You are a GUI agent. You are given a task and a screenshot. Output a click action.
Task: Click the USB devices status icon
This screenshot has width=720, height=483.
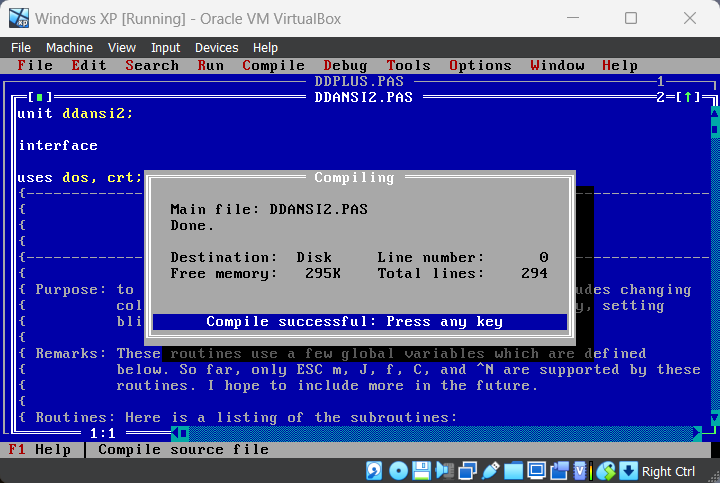tap(490, 471)
